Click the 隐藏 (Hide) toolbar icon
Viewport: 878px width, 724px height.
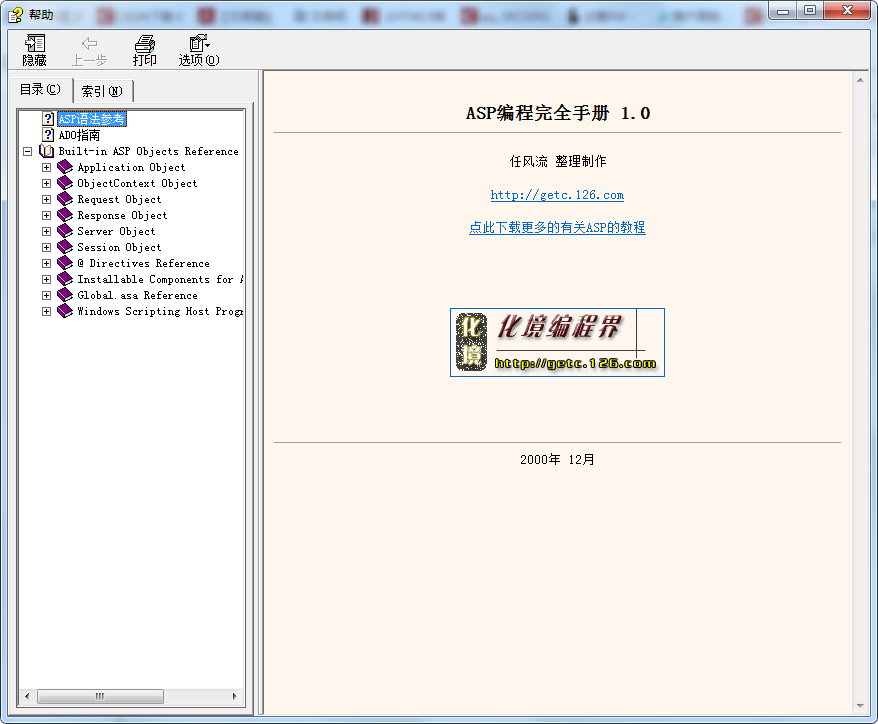[33, 48]
